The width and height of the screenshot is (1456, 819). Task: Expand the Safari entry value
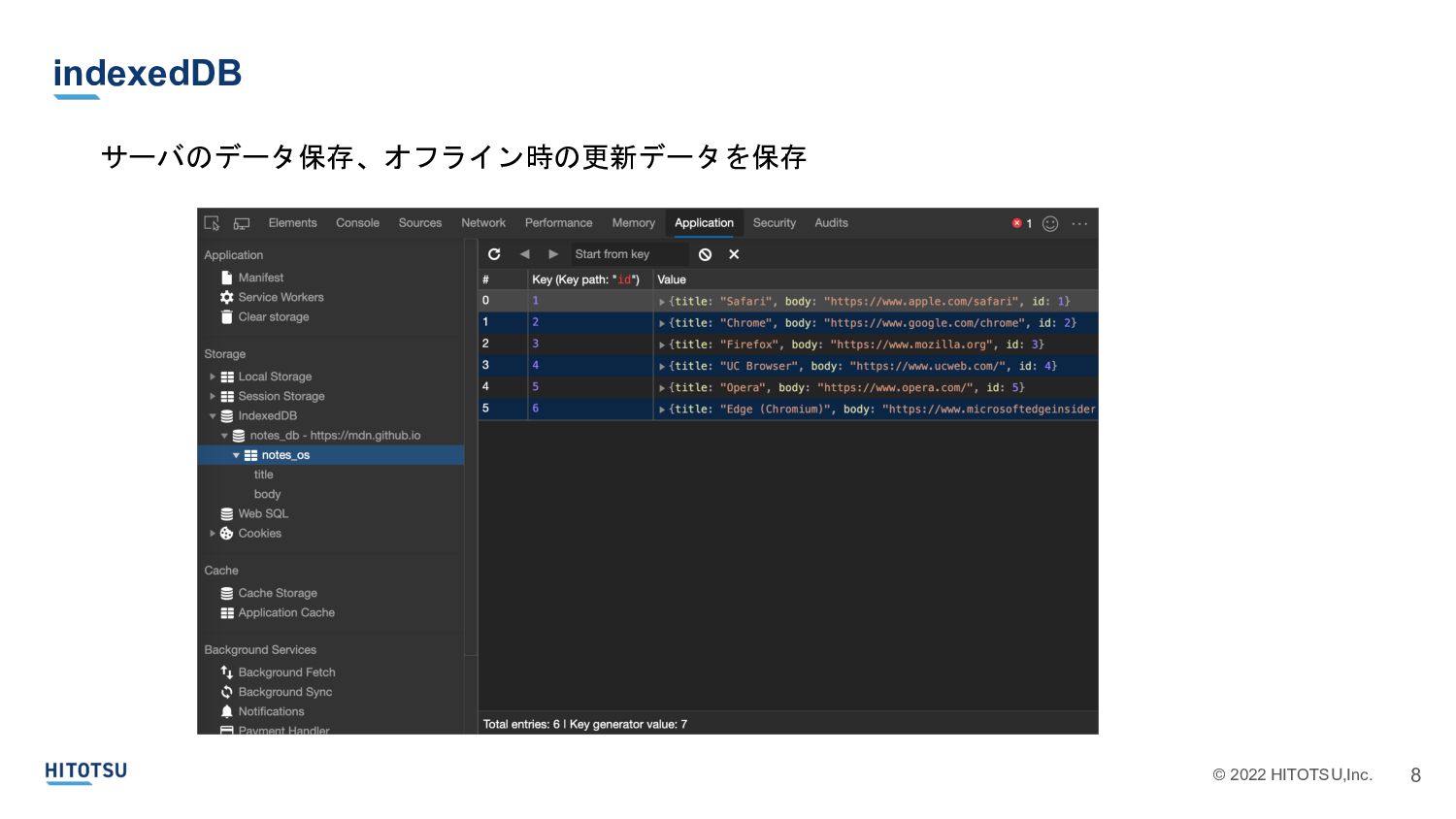(662, 302)
